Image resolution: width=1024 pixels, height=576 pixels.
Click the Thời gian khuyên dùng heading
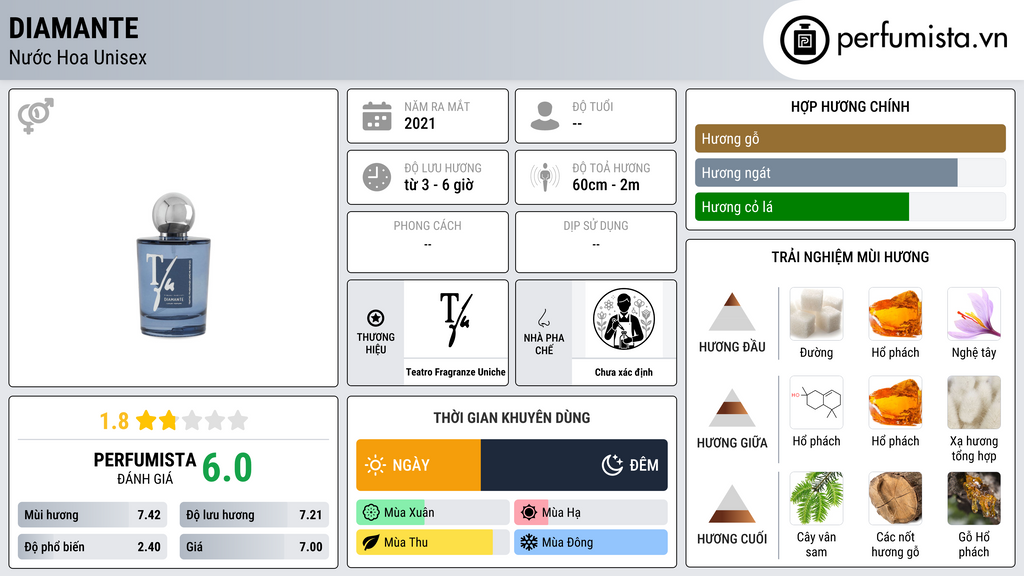point(512,417)
